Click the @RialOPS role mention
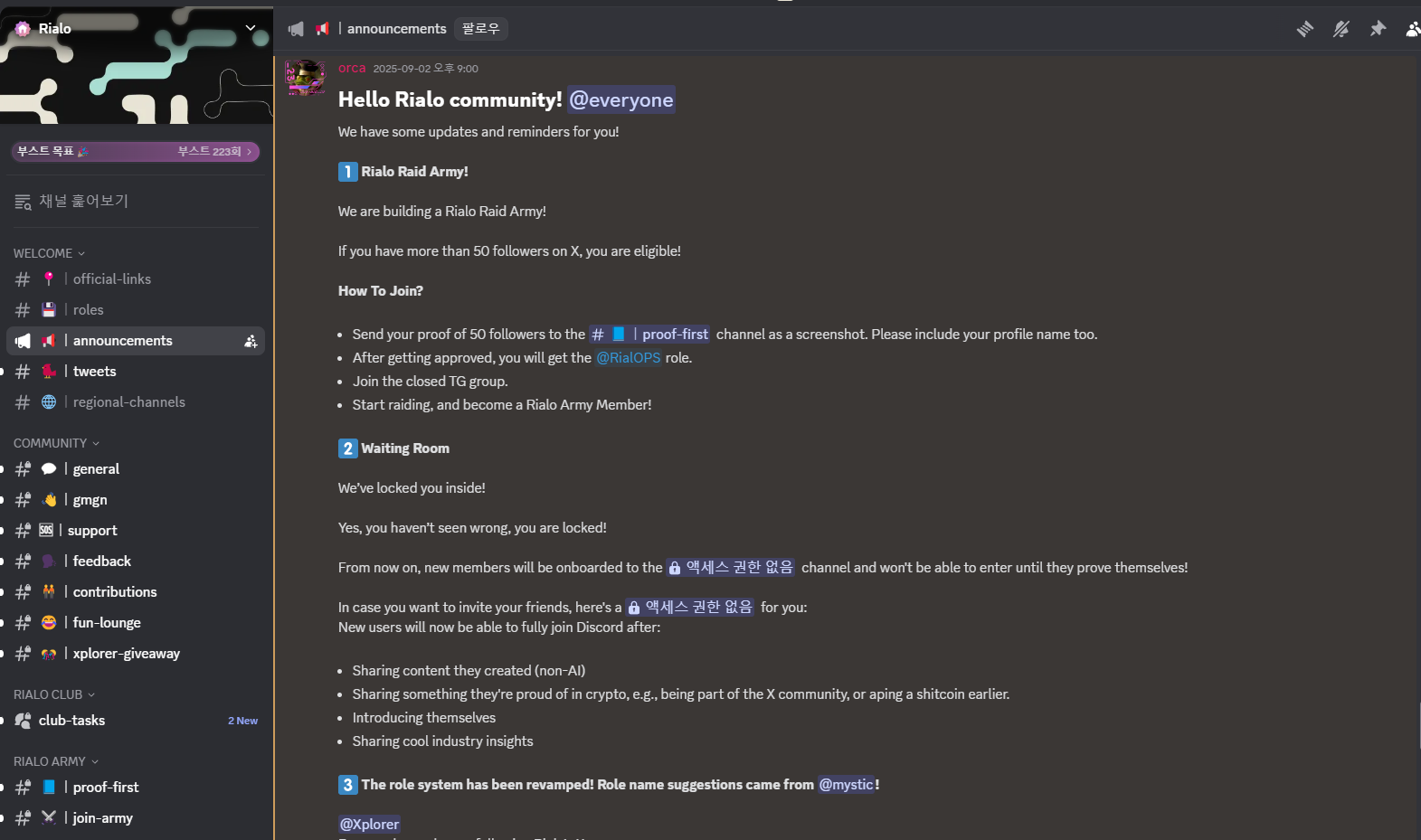1421x840 pixels. (x=629, y=358)
